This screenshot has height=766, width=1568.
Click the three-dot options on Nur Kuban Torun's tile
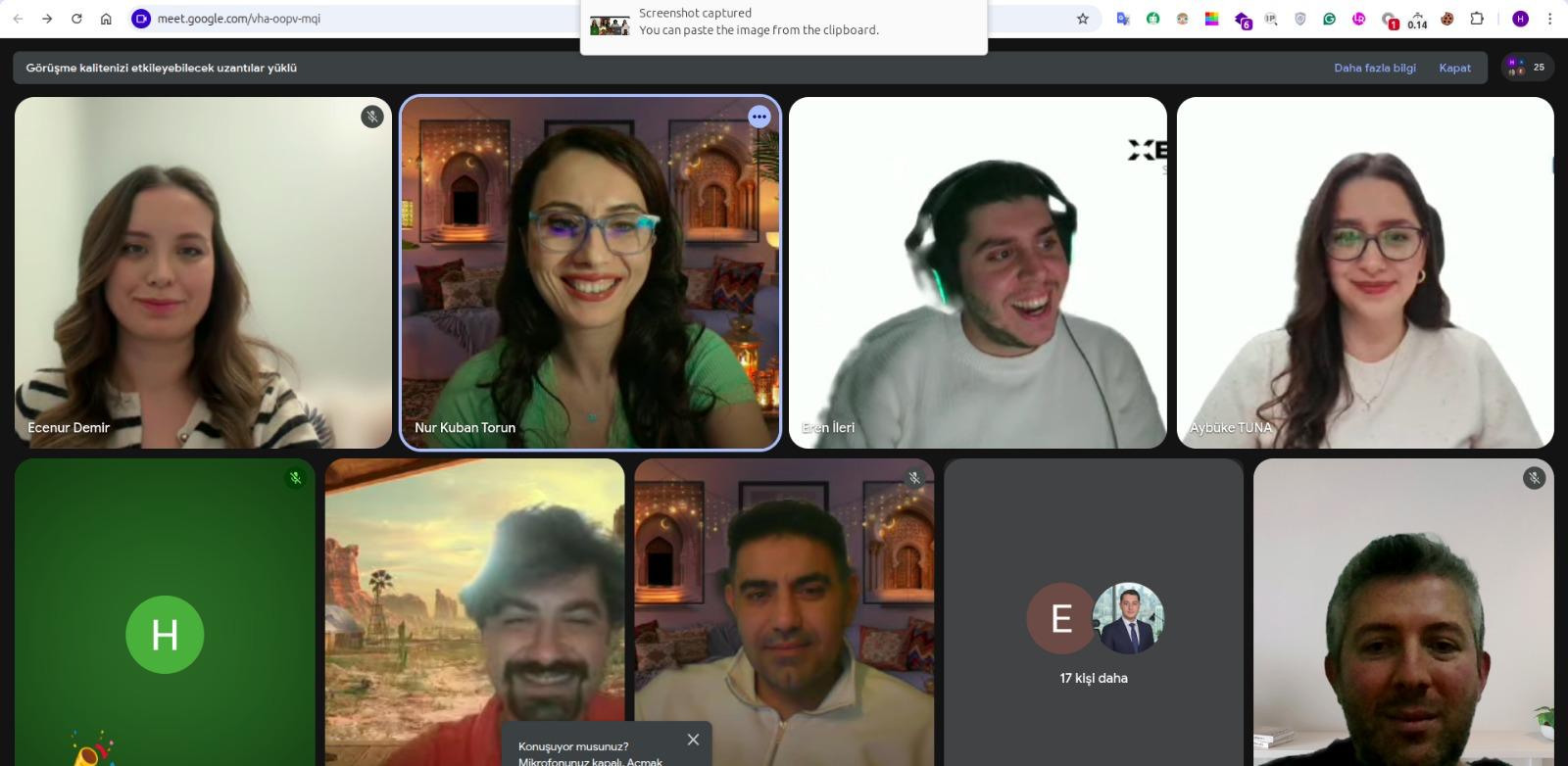(759, 117)
